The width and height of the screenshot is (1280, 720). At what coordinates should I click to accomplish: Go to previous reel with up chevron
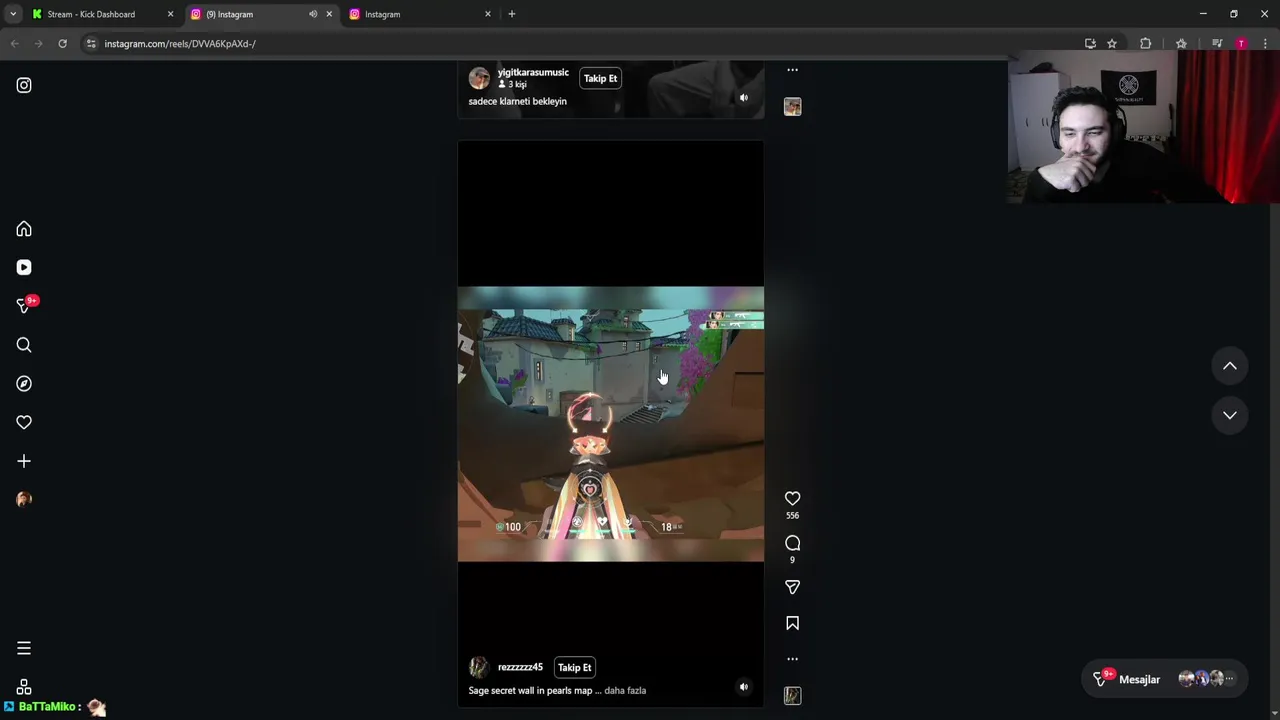[x=1230, y=366]
